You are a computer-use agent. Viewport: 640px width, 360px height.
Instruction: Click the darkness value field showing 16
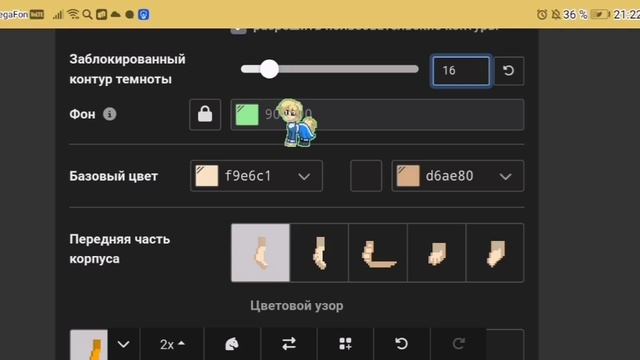(x=461, y=71)
